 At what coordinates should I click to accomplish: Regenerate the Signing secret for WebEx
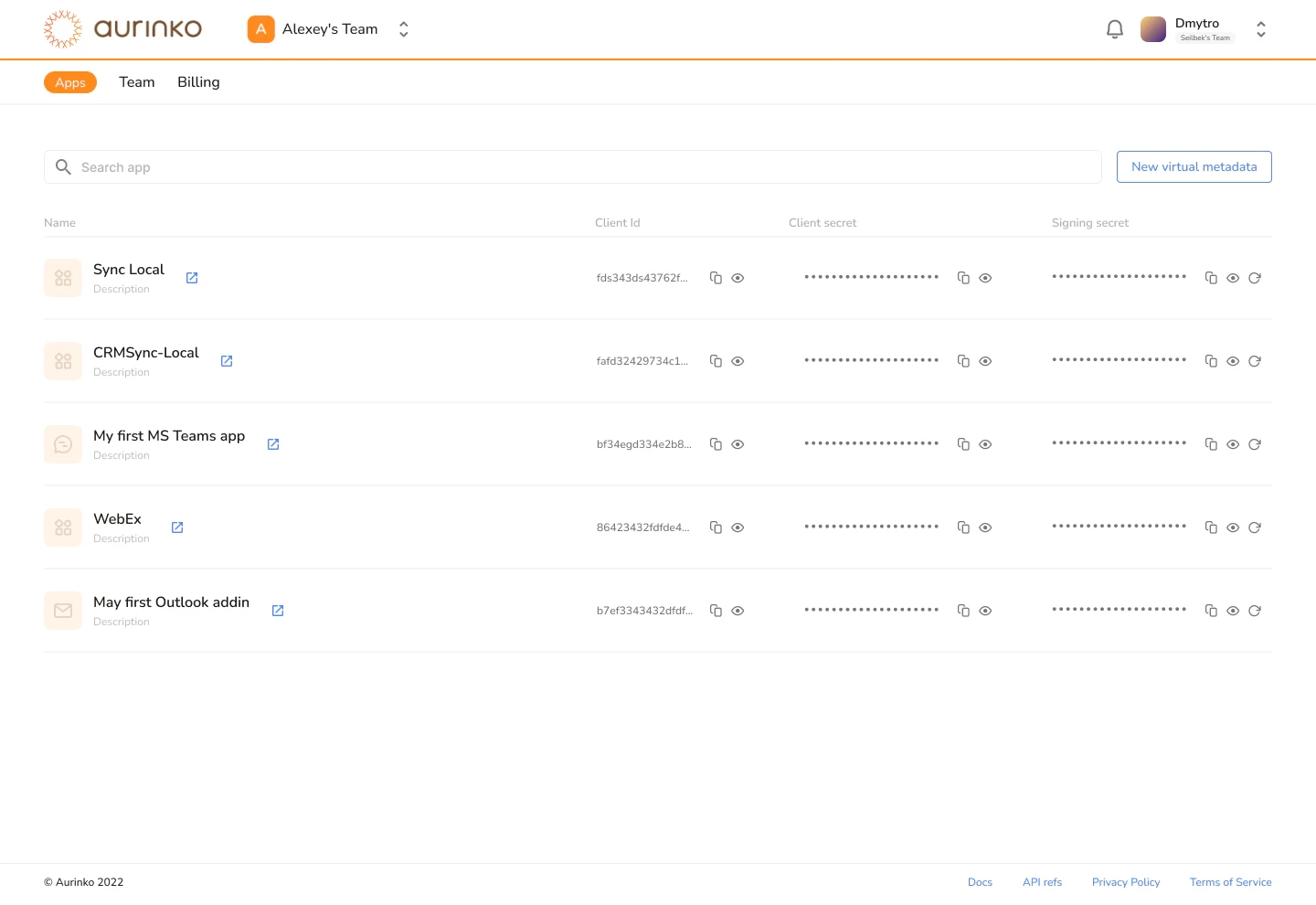[x=1255, y=527]
